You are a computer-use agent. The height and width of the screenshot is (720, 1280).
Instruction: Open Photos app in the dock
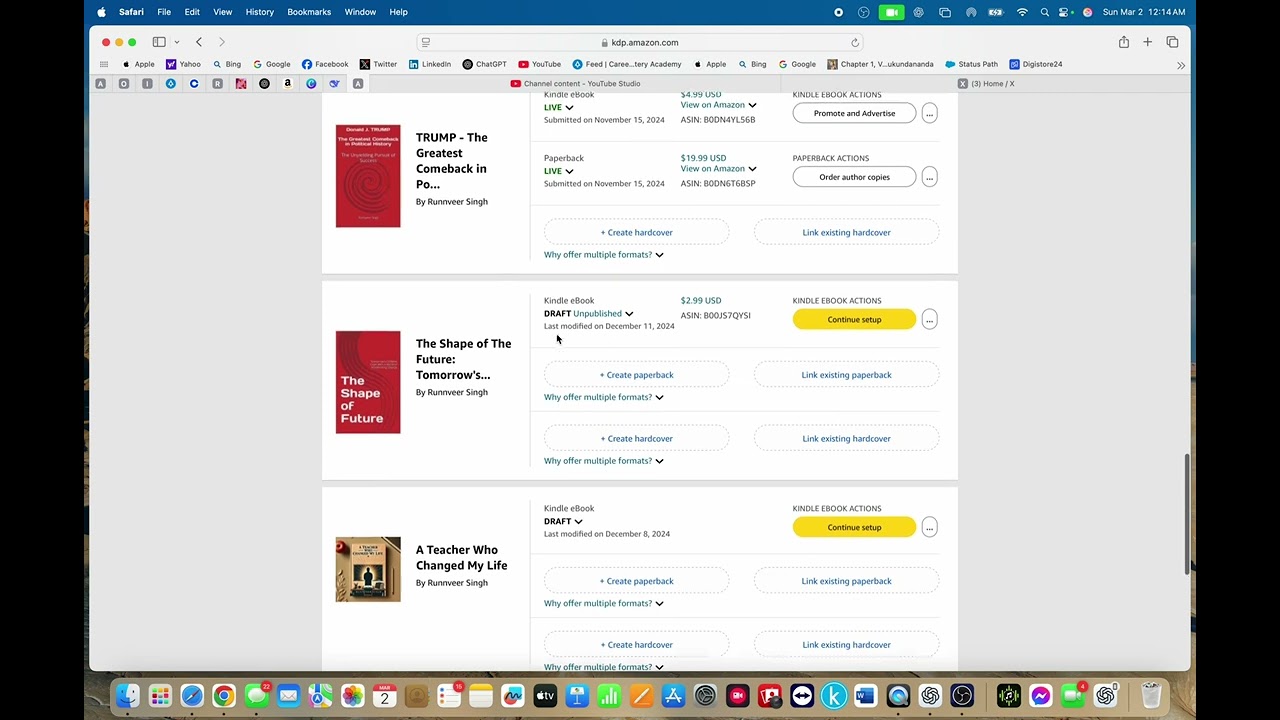352,696
